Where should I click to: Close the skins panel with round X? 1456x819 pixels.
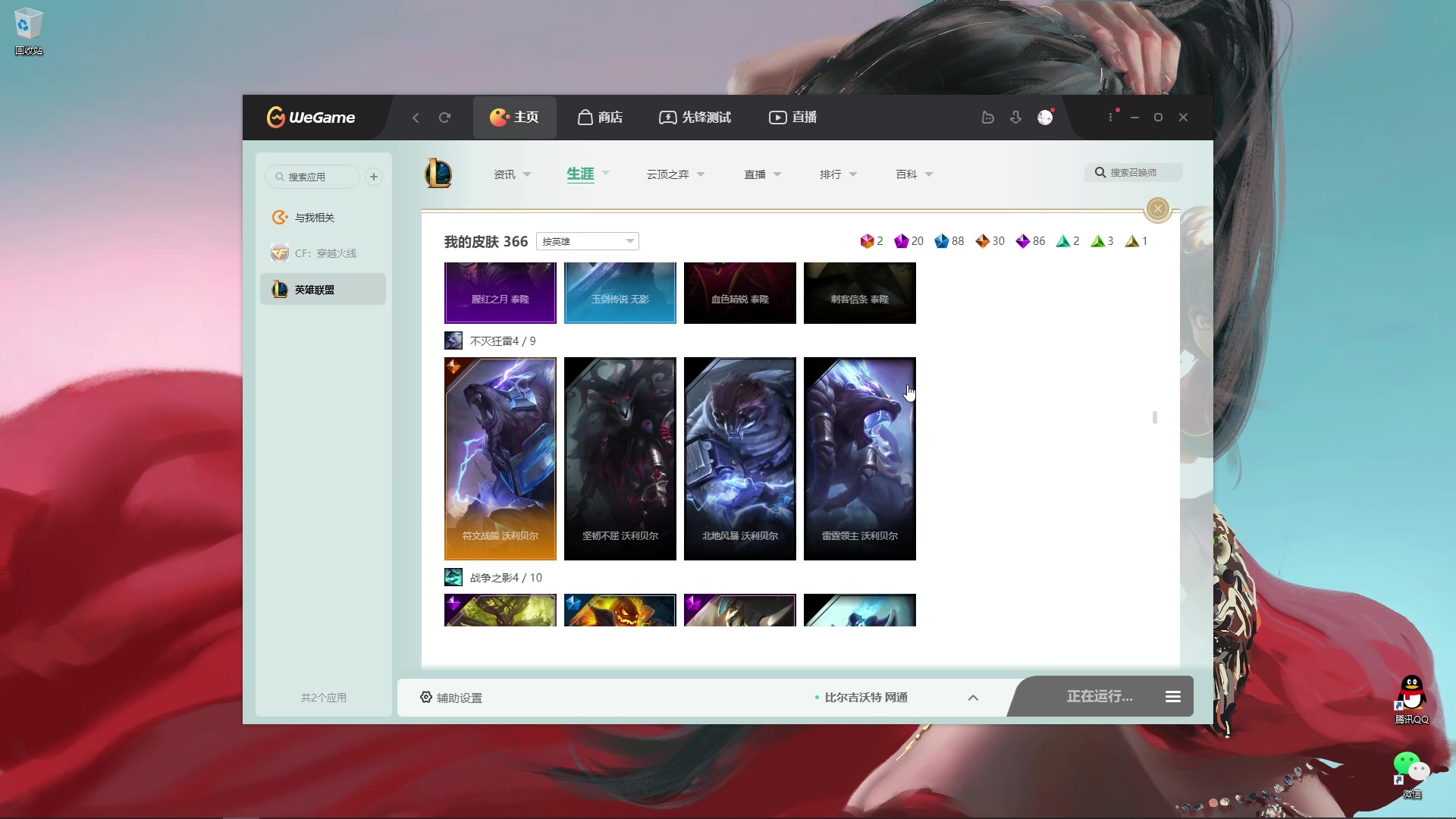1158,209
